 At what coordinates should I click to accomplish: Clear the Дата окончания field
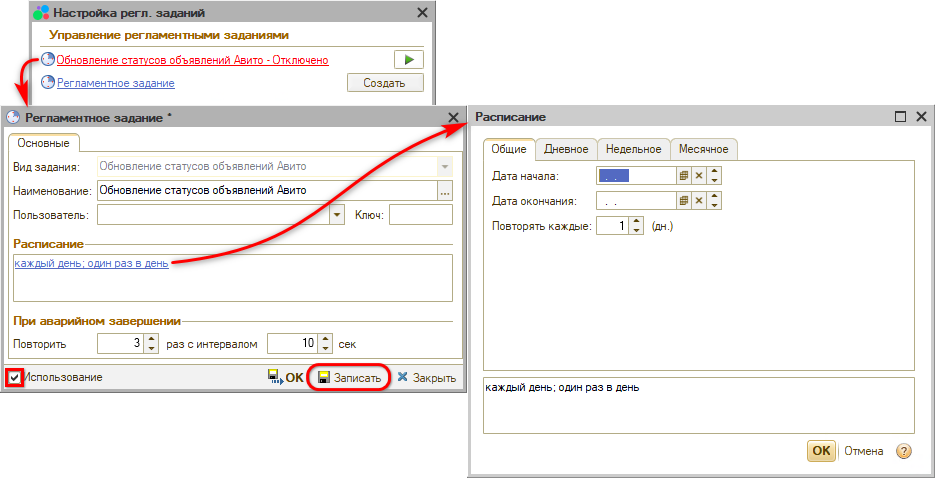coord(699,201)
